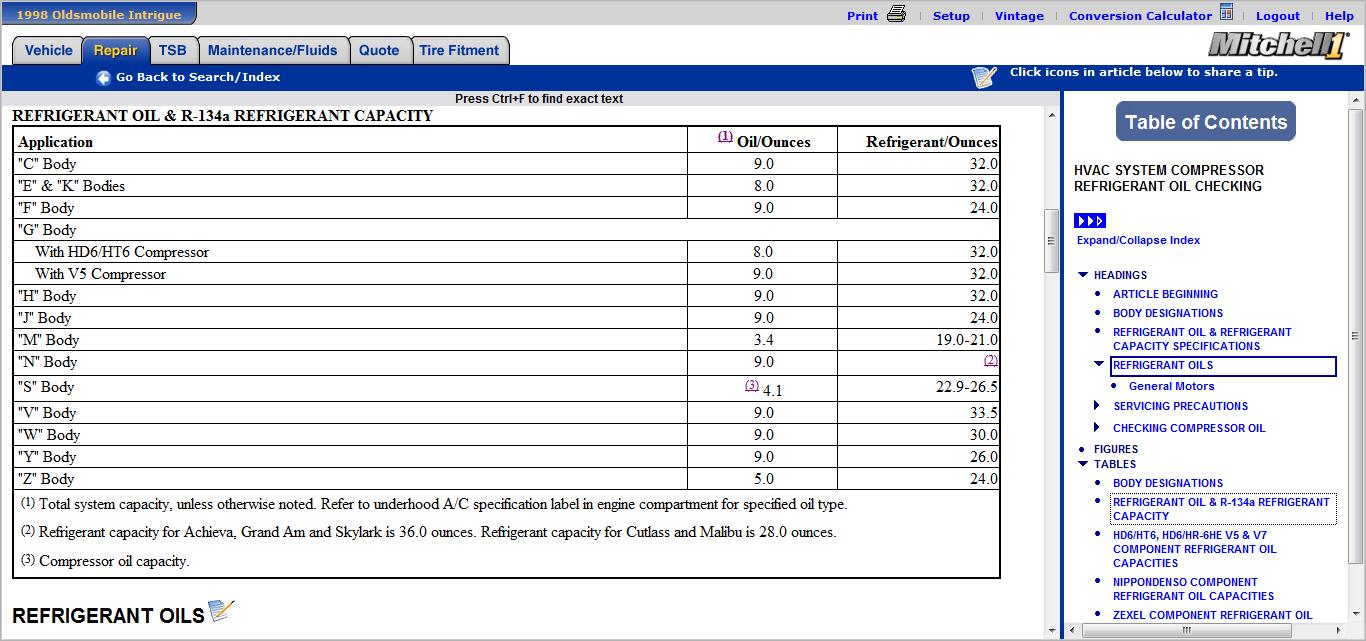Open the Conversion Calculator link

[x=1140, y=16]
